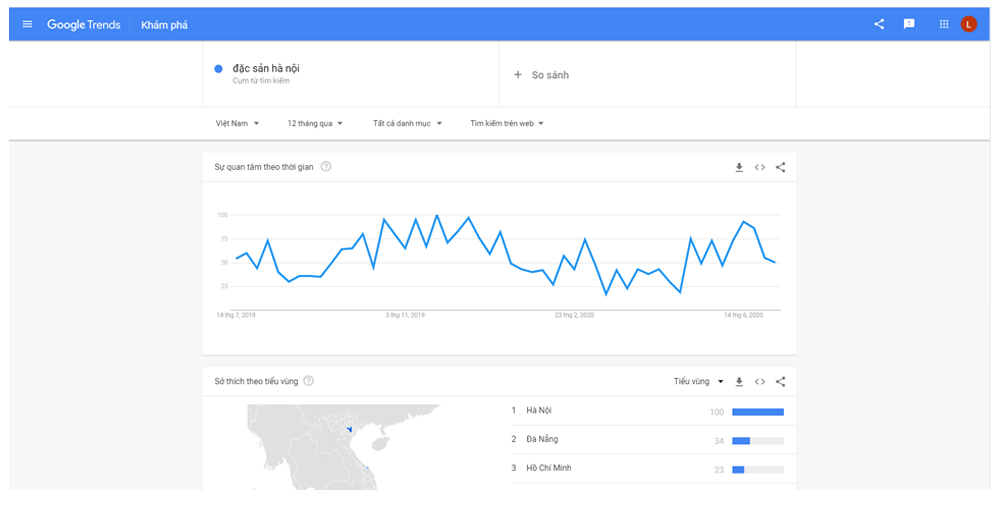Open the Việt Nam region dropdown

pos(237,123)
